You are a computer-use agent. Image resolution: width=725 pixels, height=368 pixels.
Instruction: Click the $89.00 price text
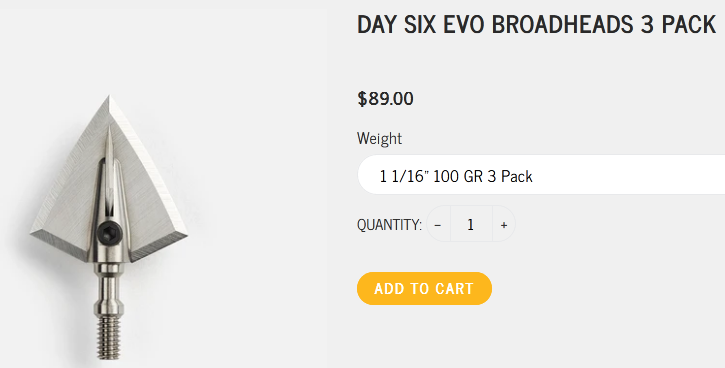click(x=385, y=98)
